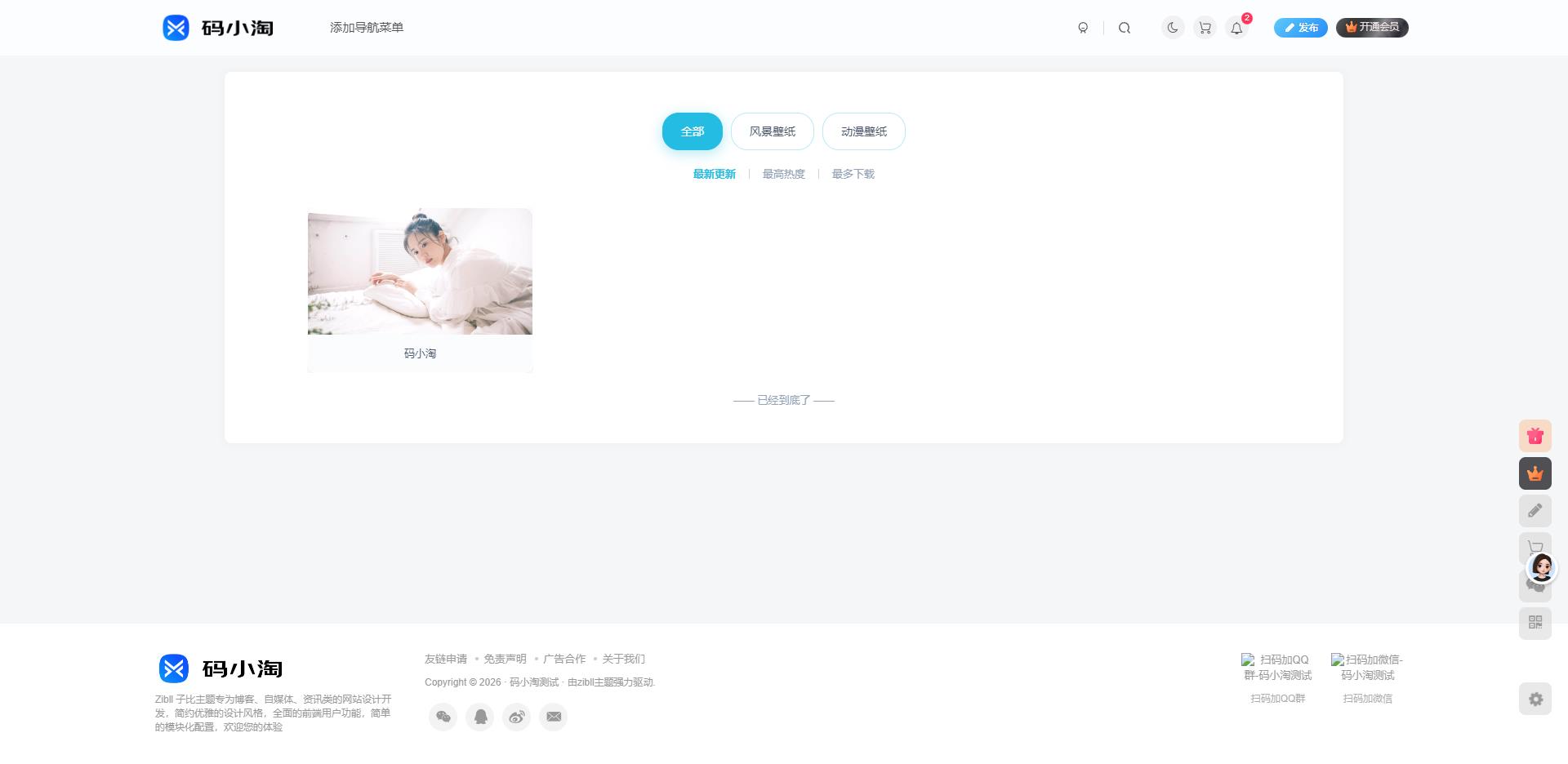
Task: Open the header search magnifier icon
Action: coord(1125,28)
